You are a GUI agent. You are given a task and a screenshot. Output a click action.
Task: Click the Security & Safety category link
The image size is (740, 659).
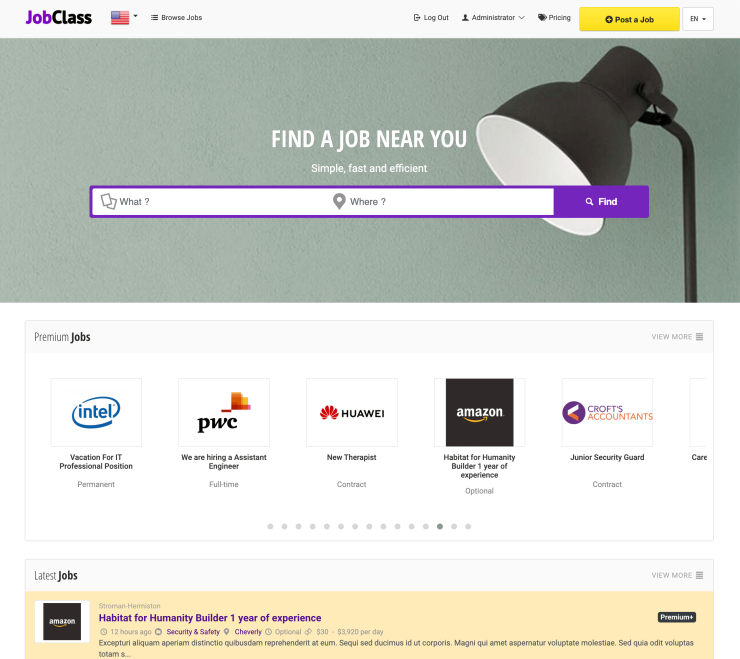[x=193, y=632]
